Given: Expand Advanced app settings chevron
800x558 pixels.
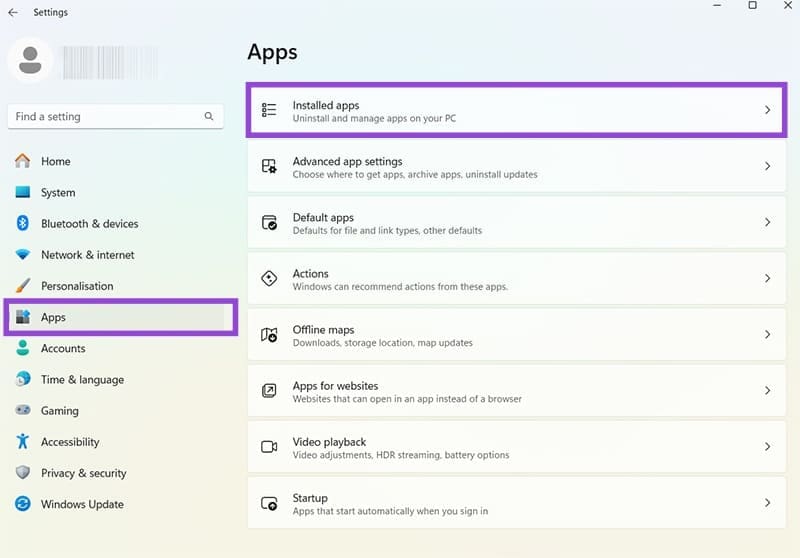Looking at the screenshot, I should pyautogui.click(x=767, y=166).
